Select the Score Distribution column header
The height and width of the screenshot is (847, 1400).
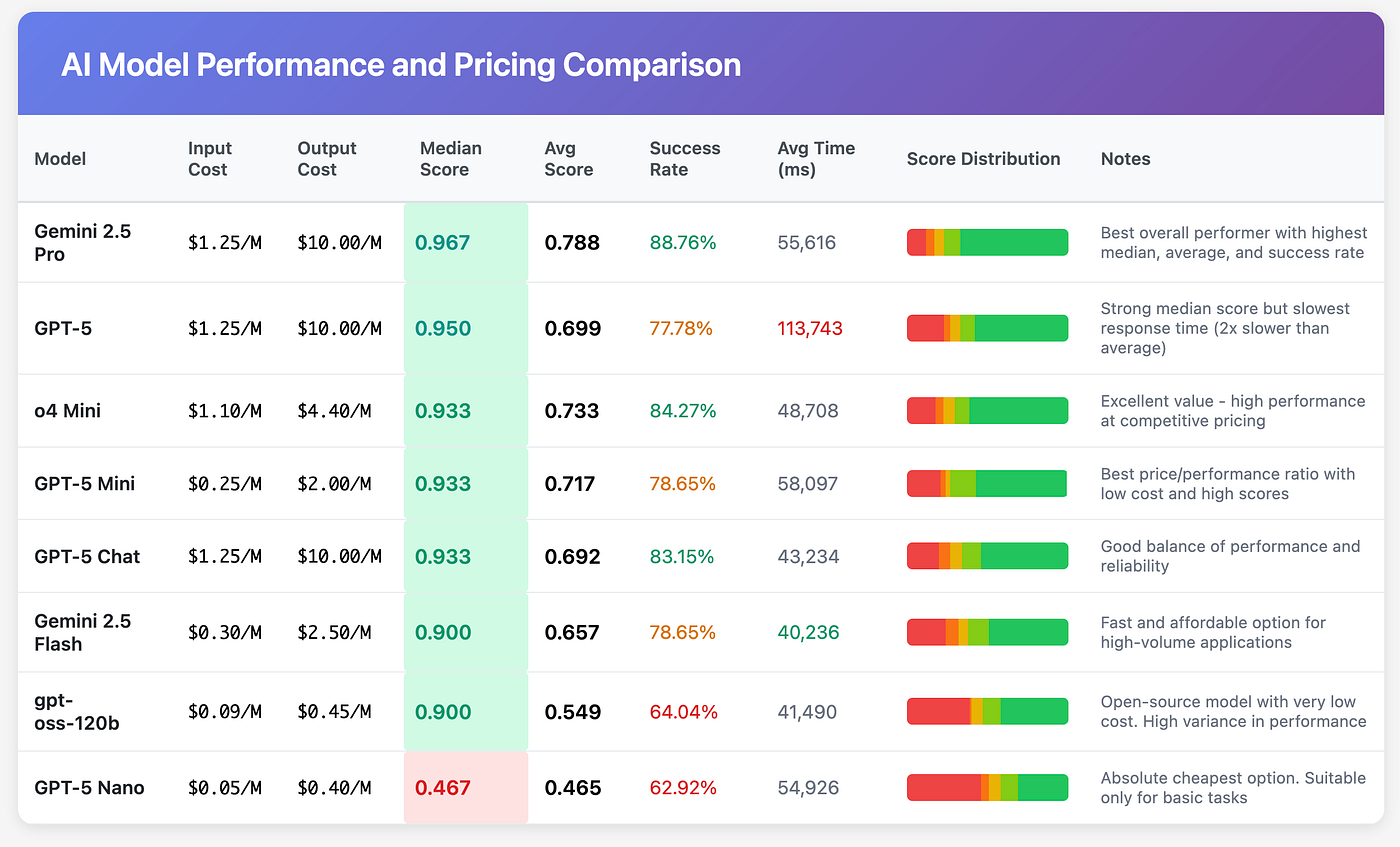983,159
